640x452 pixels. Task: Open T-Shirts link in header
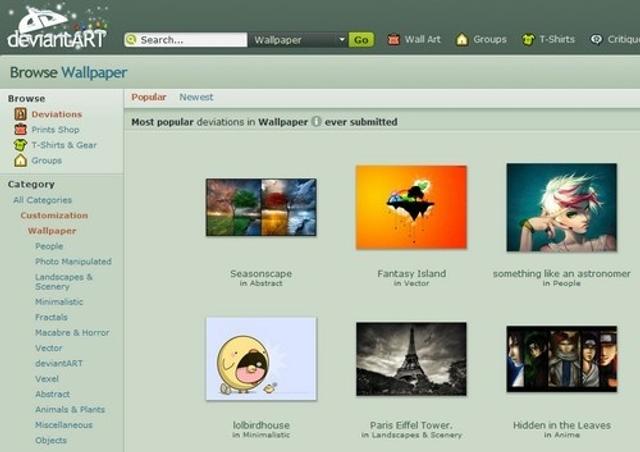point(557,40)
